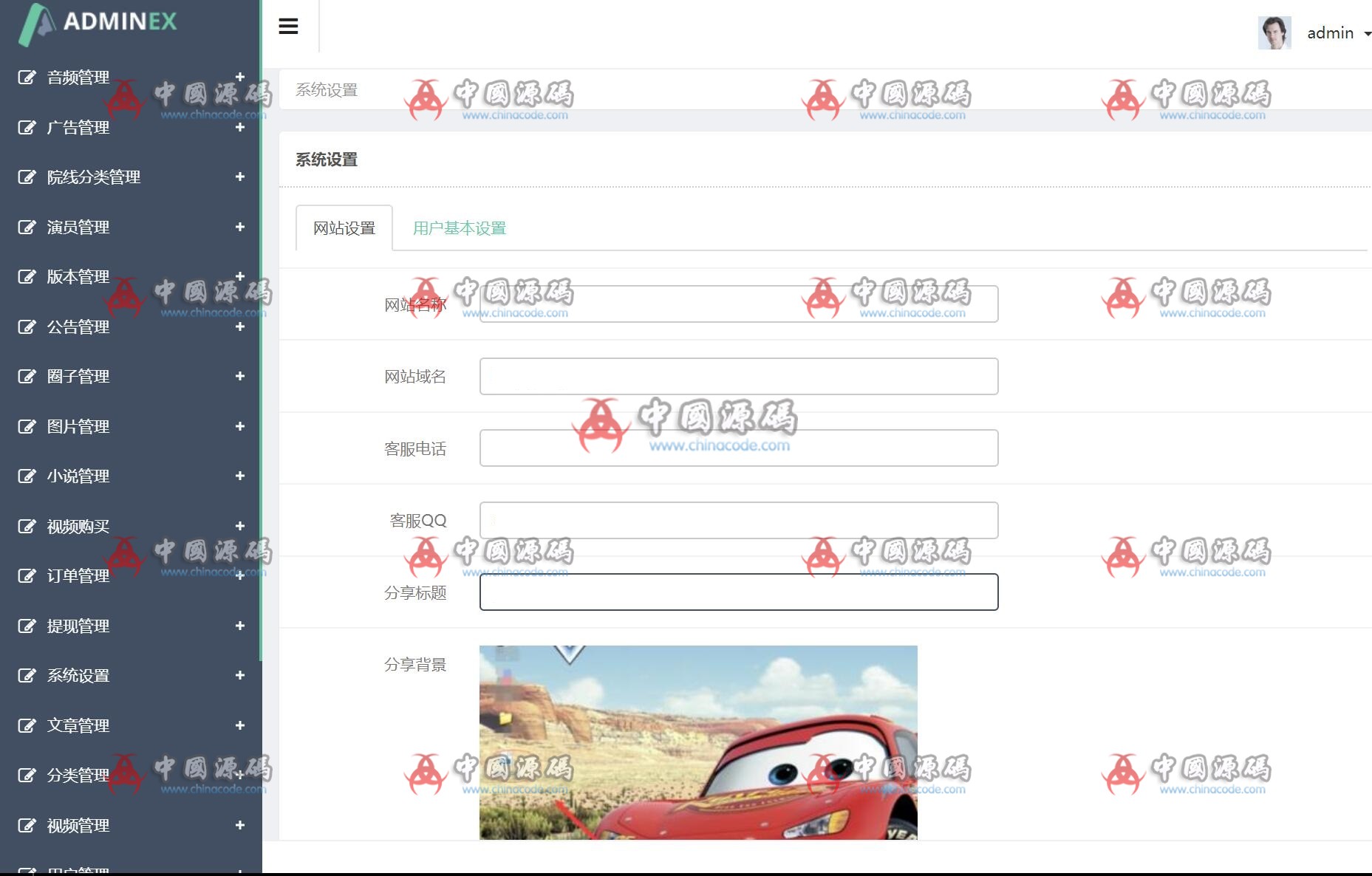Switch to the 用户基本设置 tab
The image size is (1372, 876).
click(459, 228)
